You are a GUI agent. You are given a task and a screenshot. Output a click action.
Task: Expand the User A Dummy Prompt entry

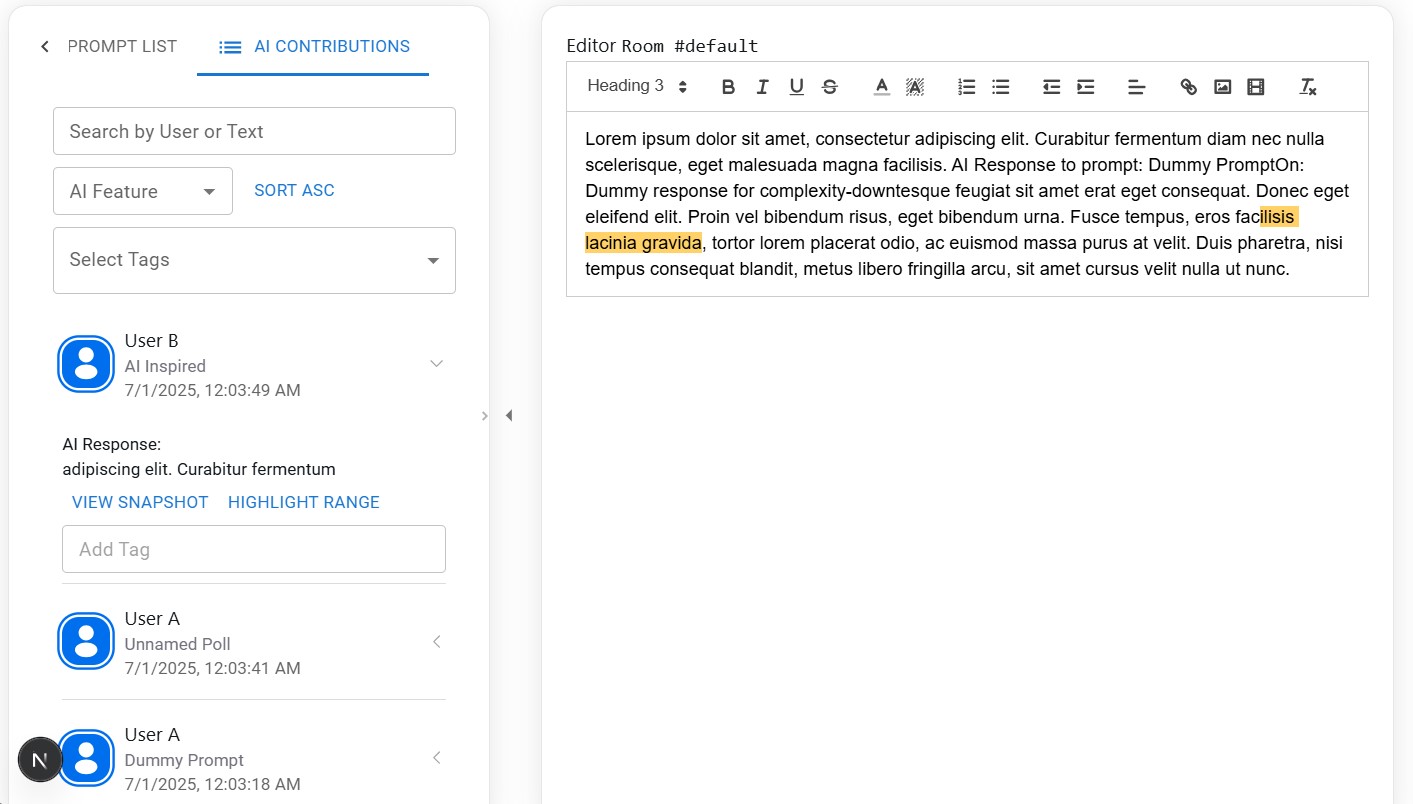(436, 758)
